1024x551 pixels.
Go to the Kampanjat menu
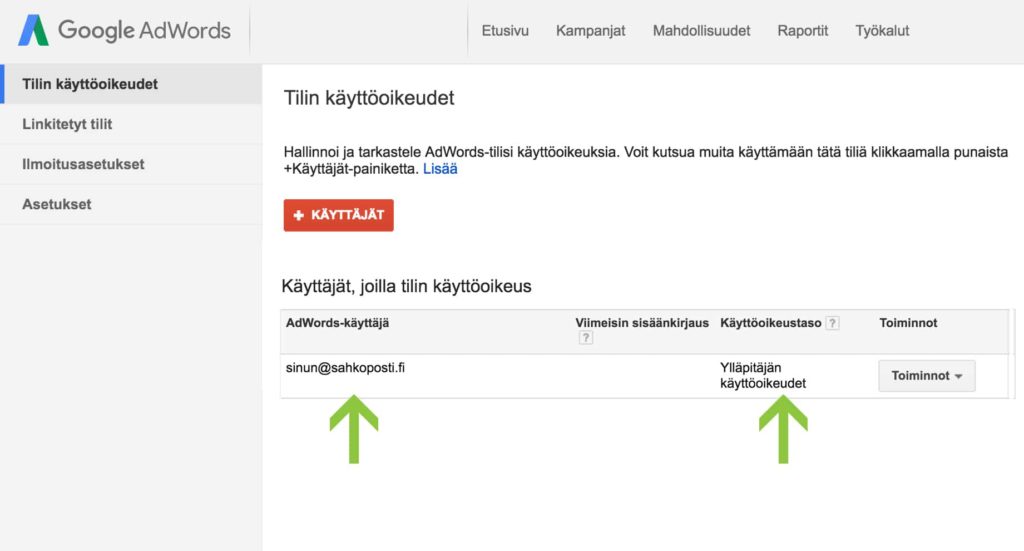point(590,31)
